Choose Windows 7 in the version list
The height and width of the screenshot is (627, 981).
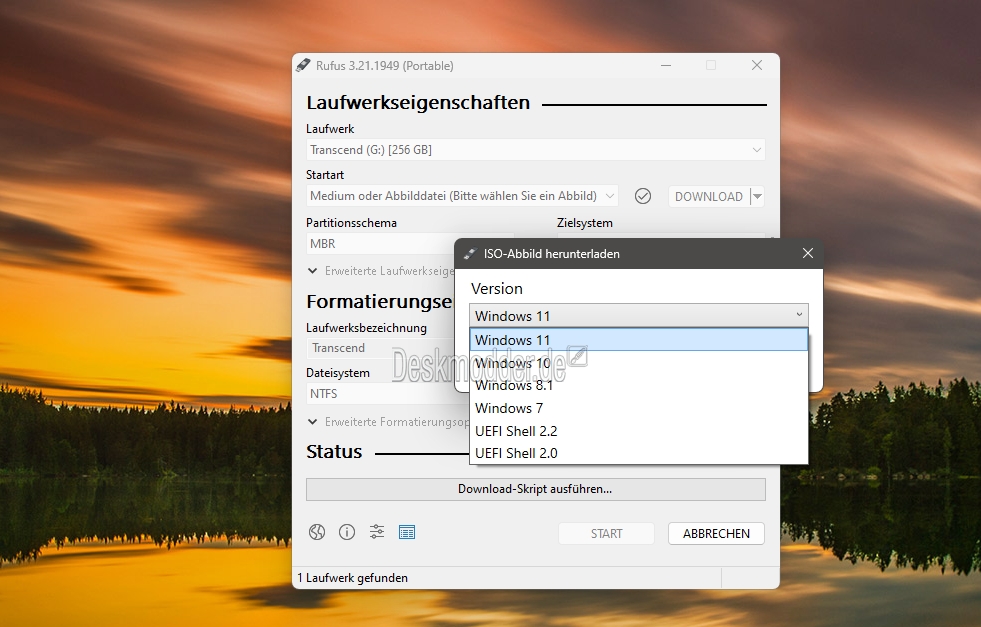click(639, 408)
